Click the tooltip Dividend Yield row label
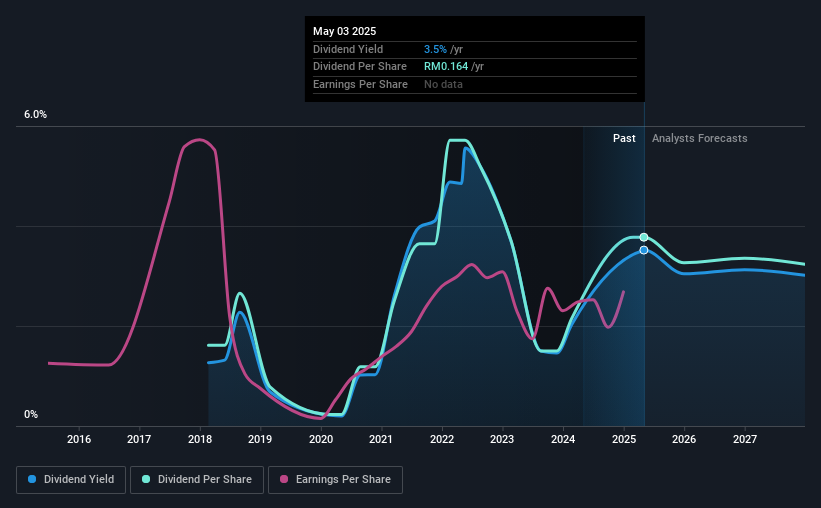The image size is (821, 508). 348,49
